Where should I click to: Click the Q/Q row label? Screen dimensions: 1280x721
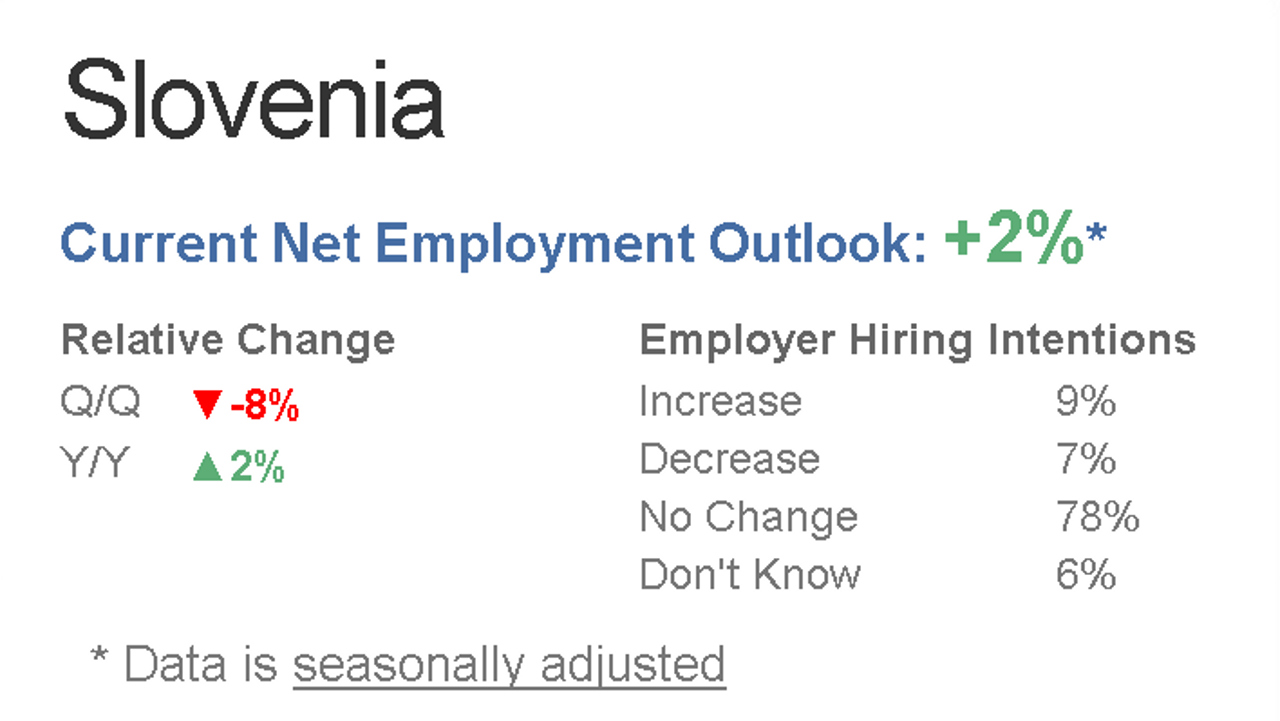point(100,403)
